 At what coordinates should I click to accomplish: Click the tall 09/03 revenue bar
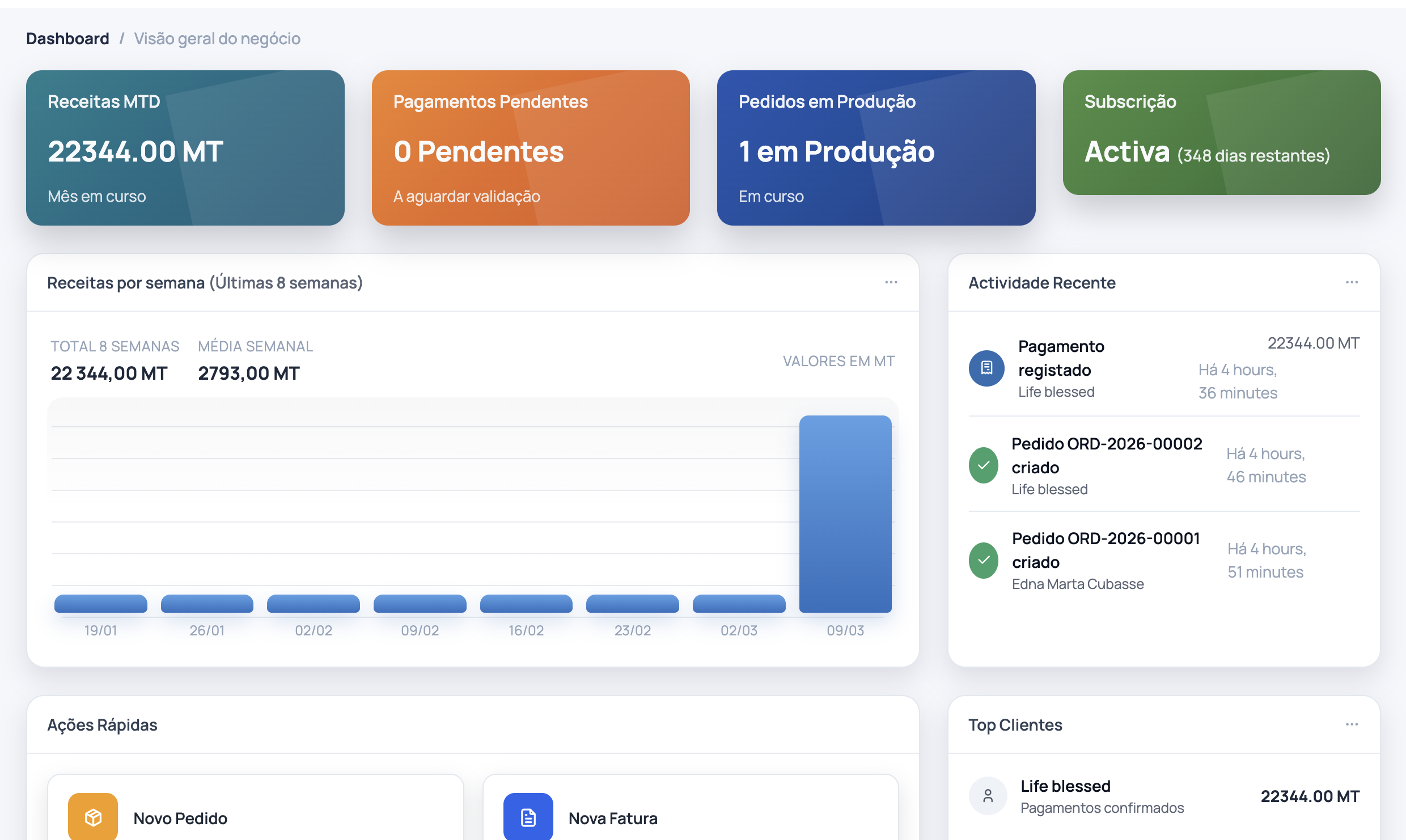pos(845,514)
